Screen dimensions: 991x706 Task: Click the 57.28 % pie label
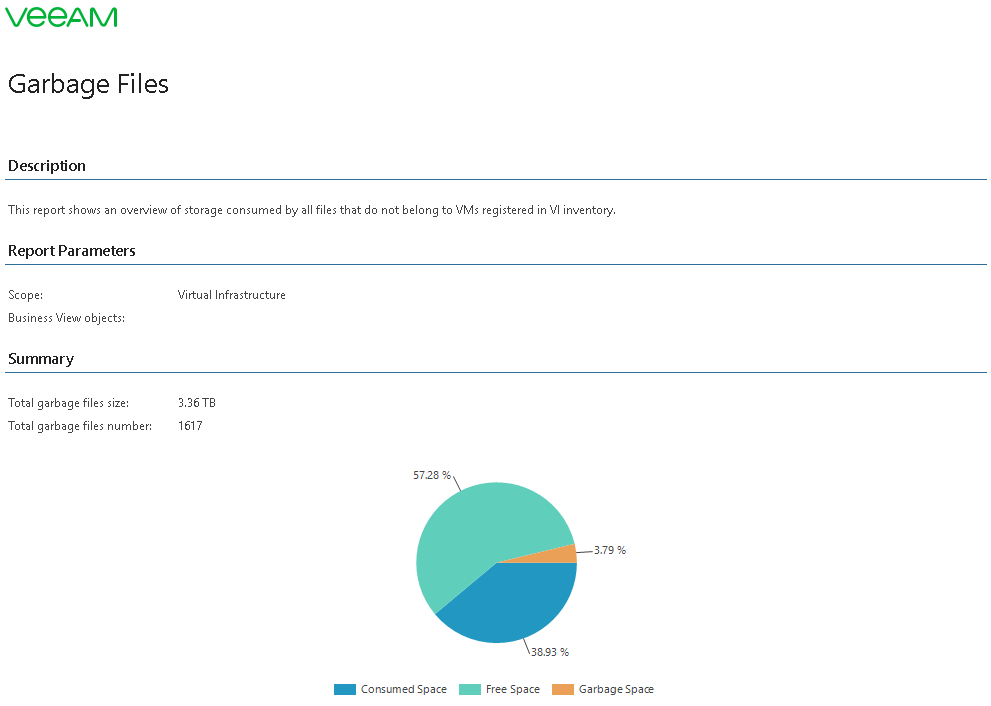[x=432, y=475]
